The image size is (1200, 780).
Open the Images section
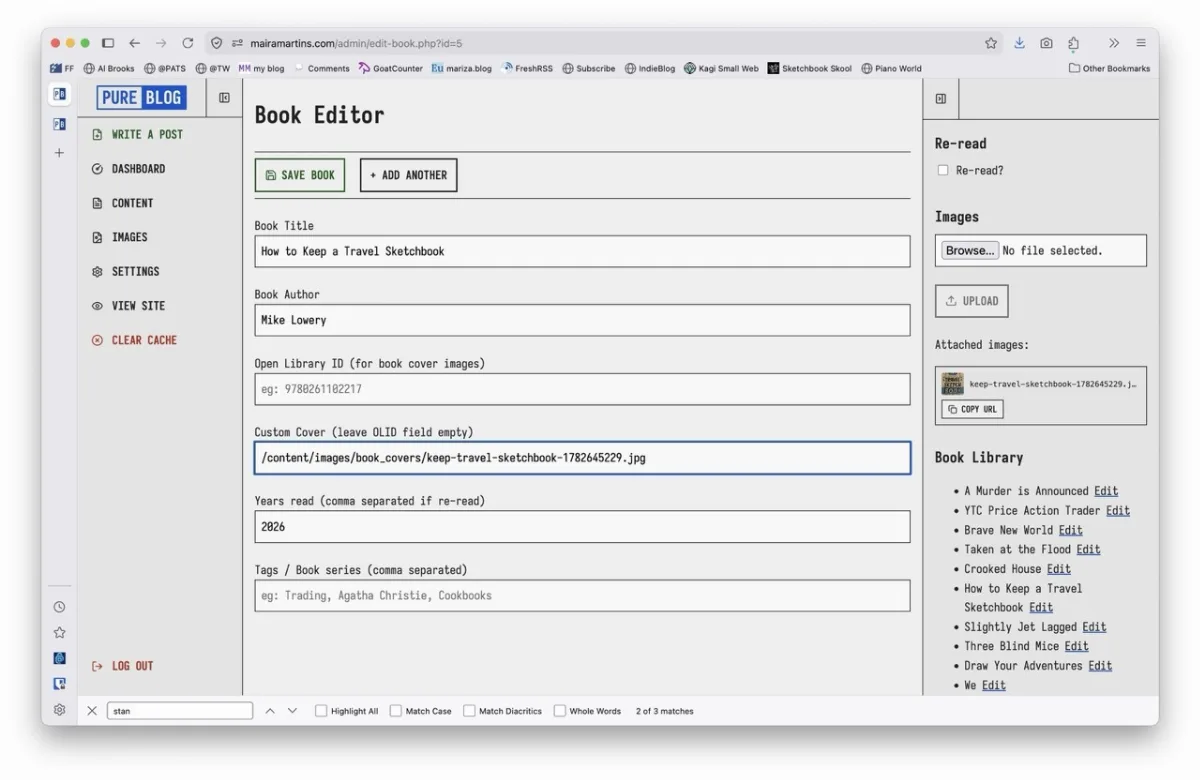tap(120, 237)
